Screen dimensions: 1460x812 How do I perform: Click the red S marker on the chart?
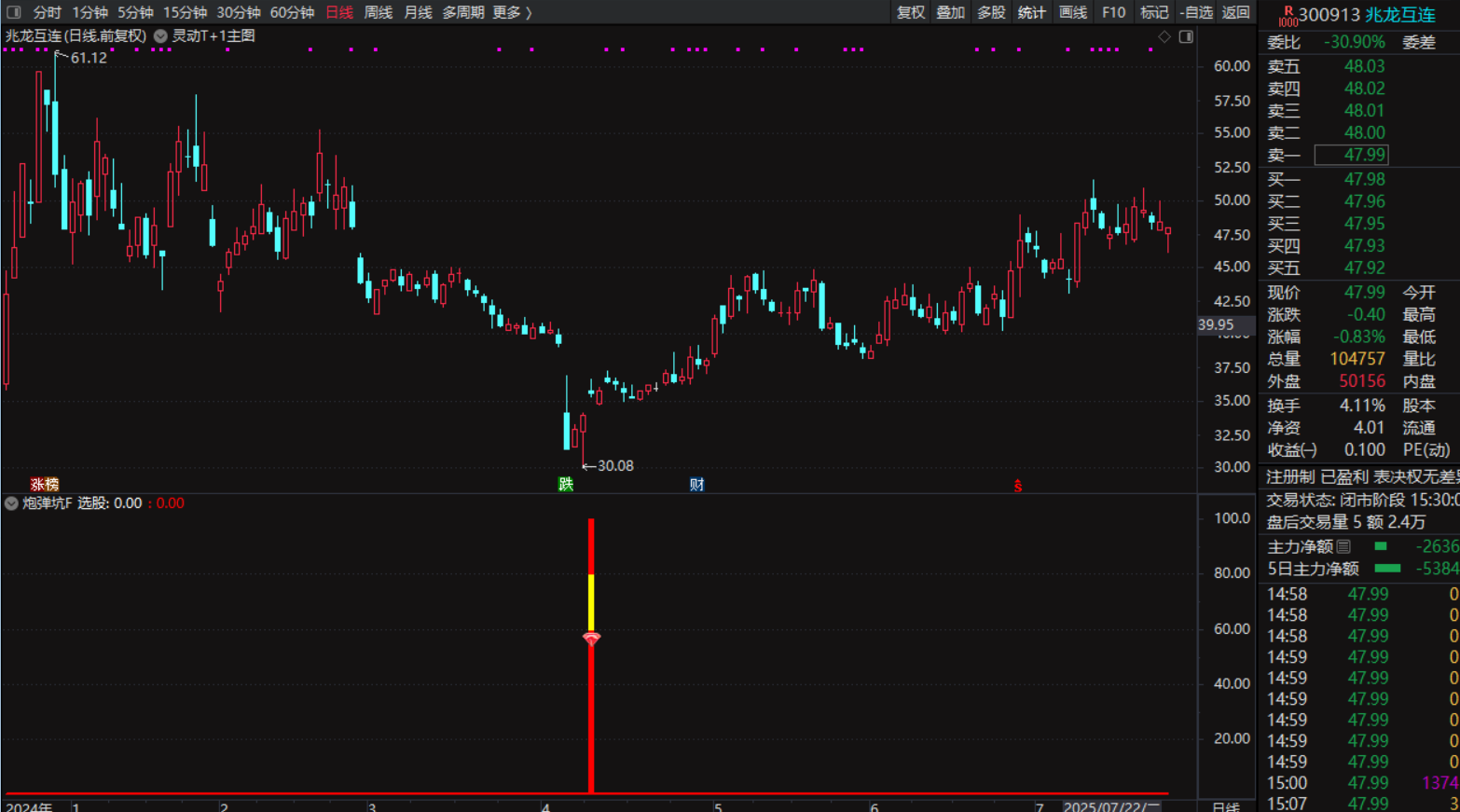1018,486
